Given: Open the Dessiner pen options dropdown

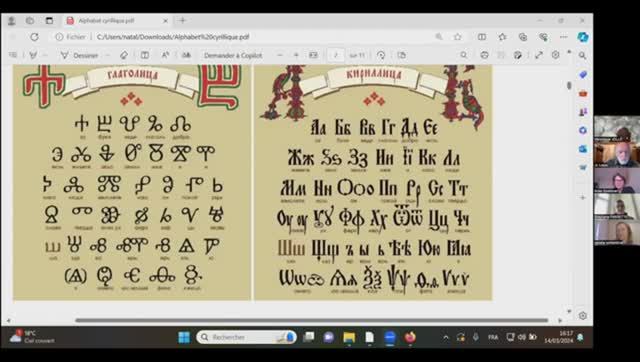Looking at the screenshot, I should pyautogui.click(x=107, y=55).
